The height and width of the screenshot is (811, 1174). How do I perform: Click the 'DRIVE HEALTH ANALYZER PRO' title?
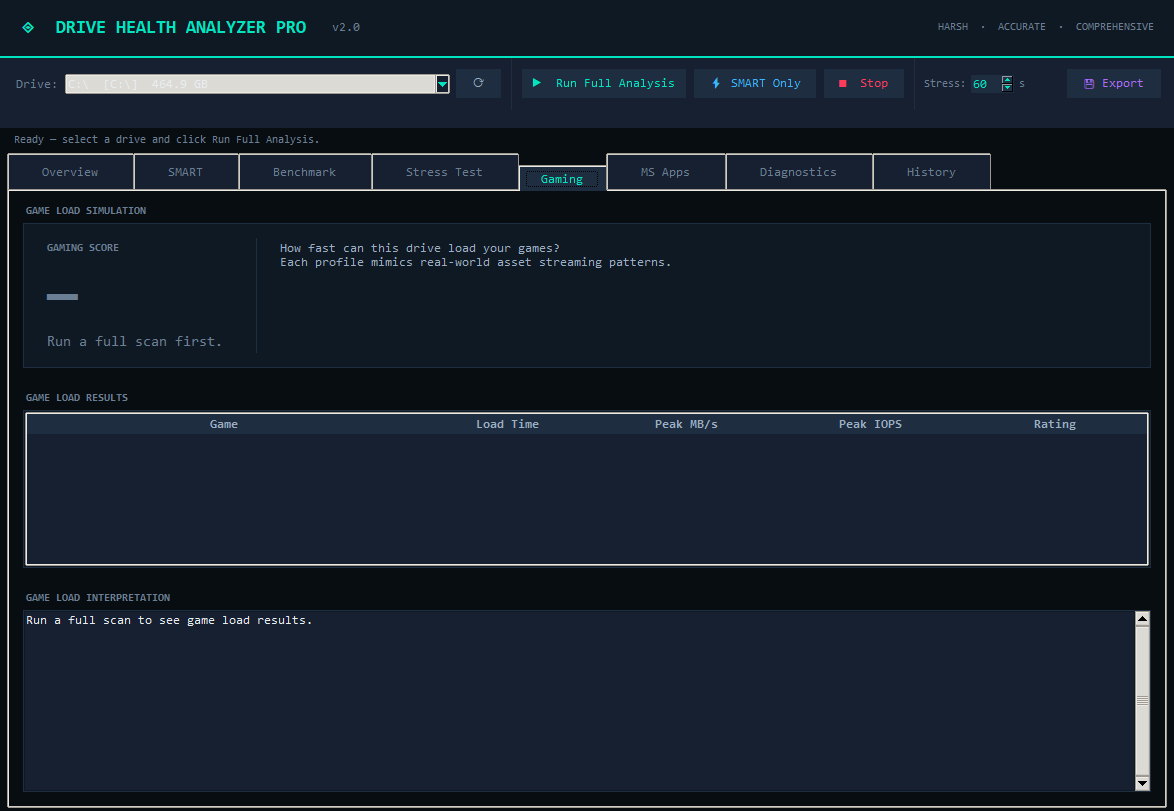point(180,27)
